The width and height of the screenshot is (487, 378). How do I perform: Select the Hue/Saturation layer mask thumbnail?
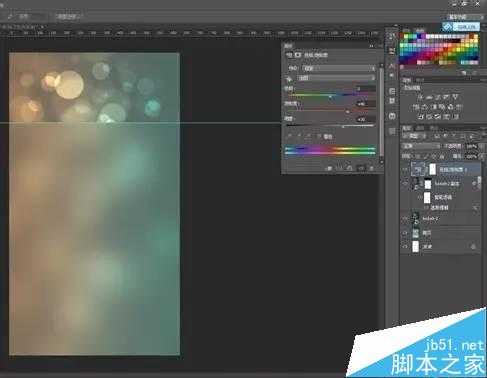pos(433,169)
